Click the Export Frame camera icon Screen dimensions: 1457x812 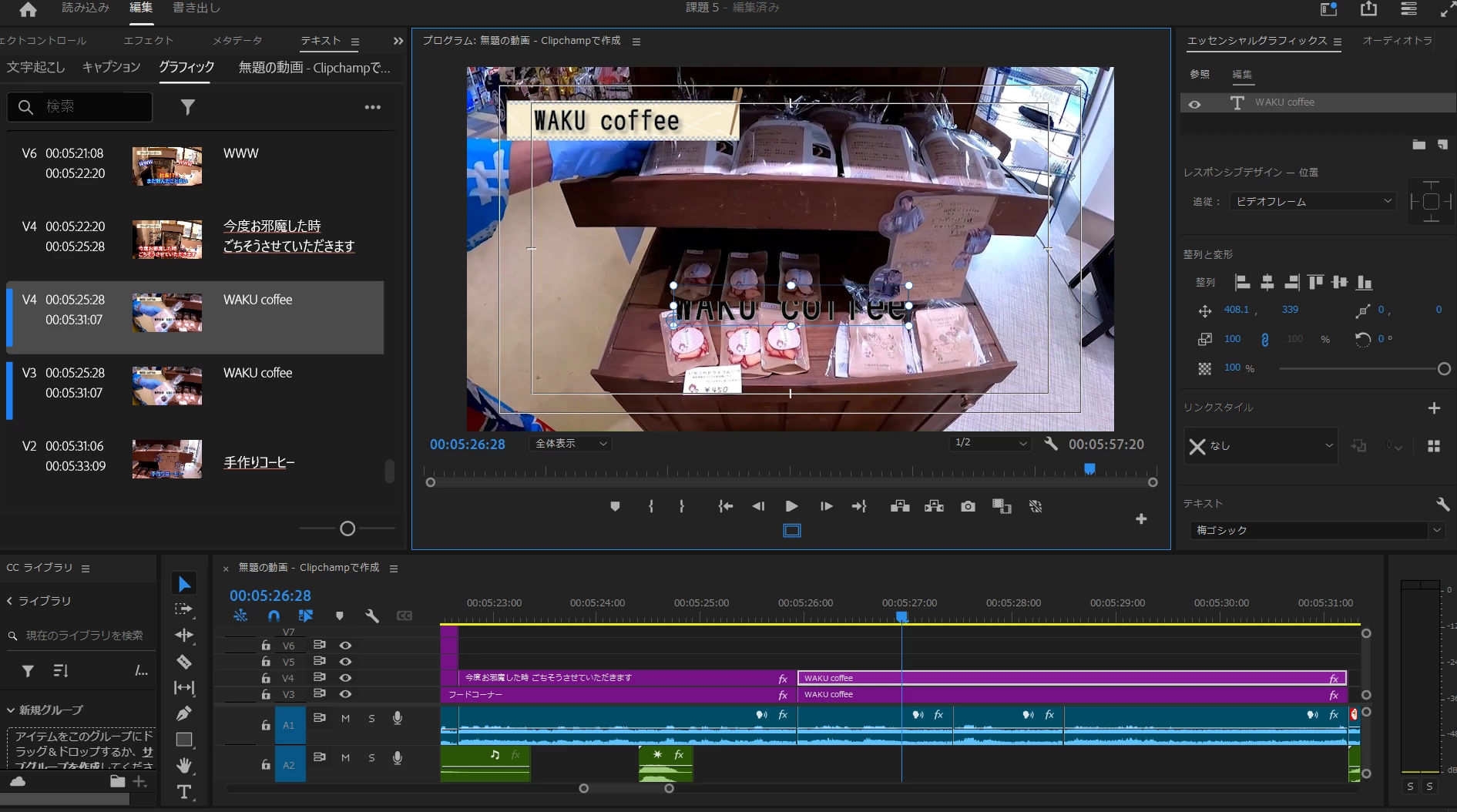tap(968, 506)
